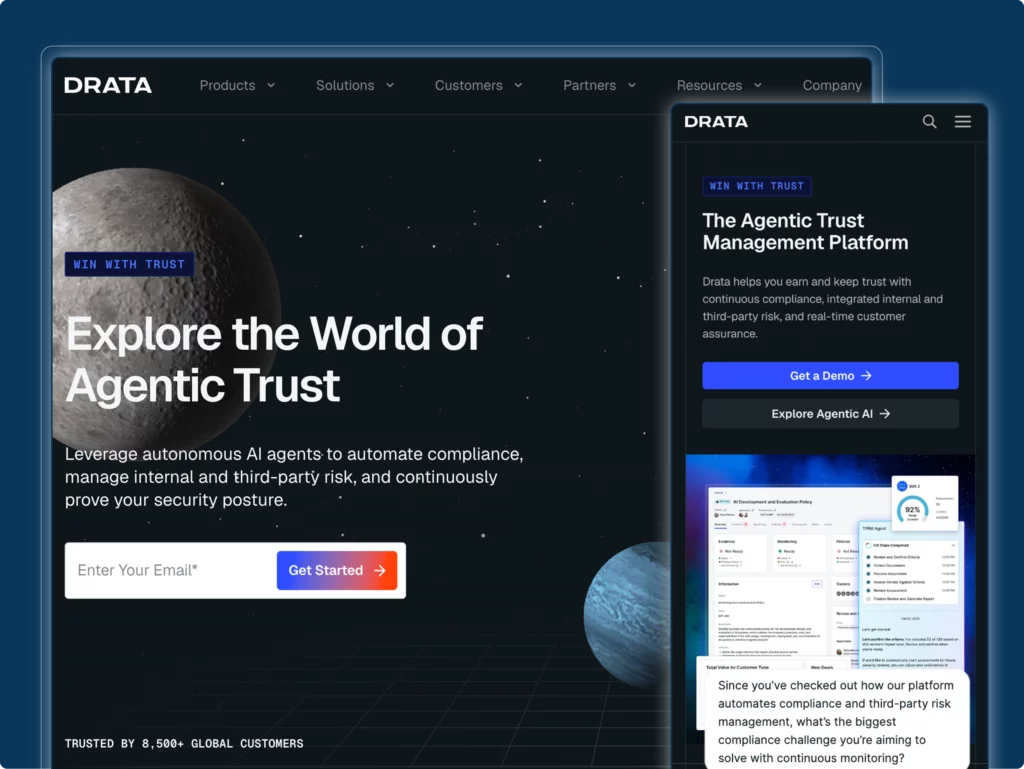
Task: Expand the Solutions dropdown chevron
Action: tap(390, 86)
